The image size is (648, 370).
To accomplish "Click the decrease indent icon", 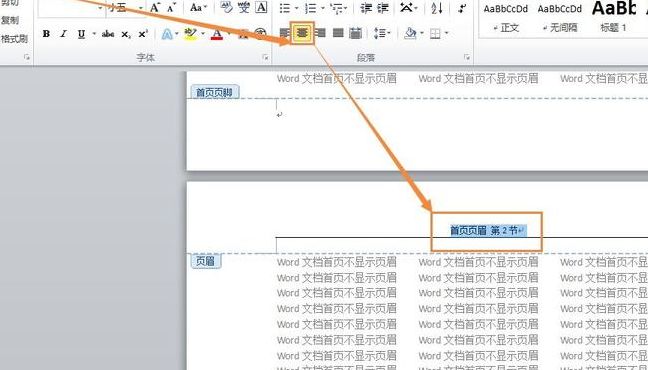I will 366,8.
